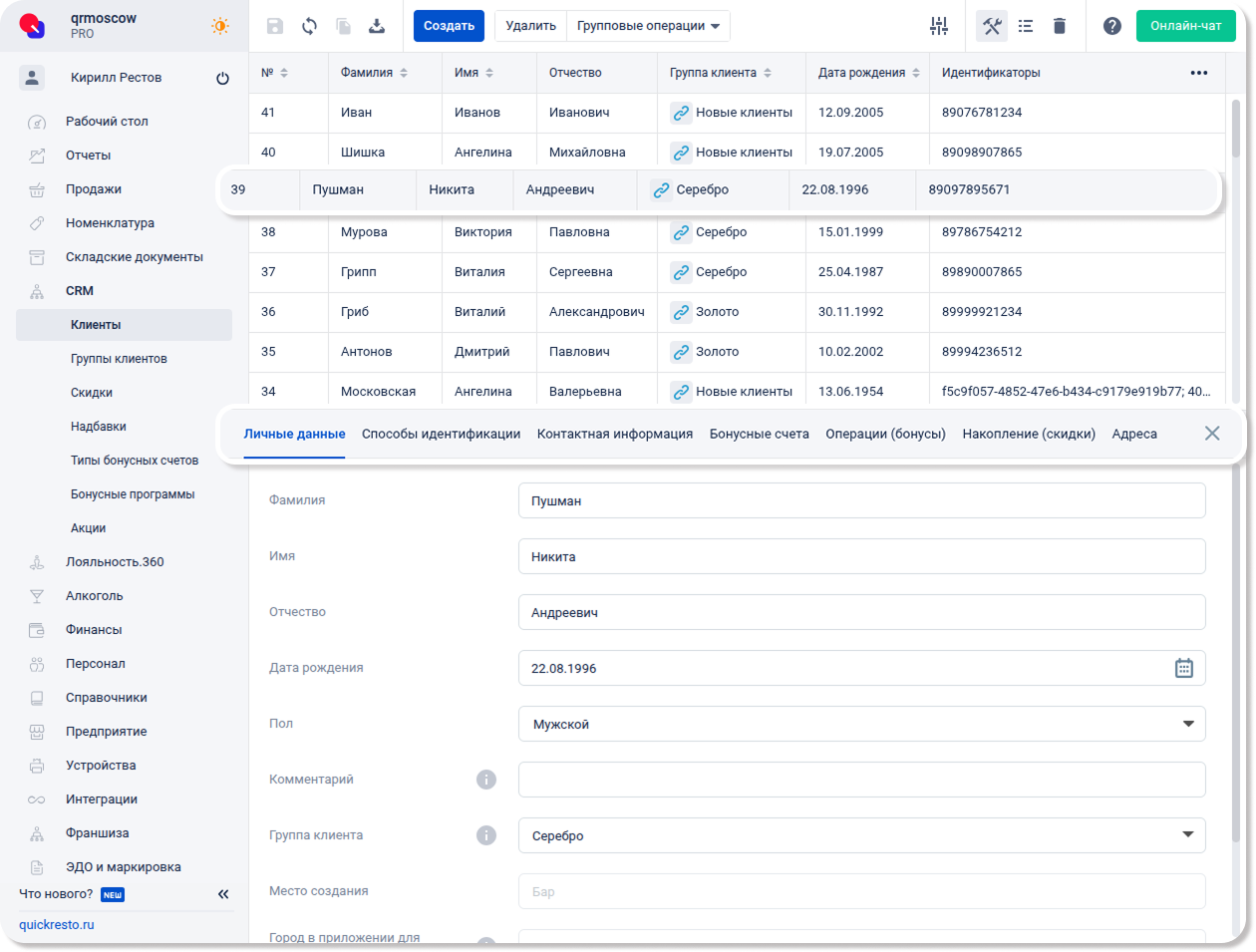Click the table's vertical scrollbar
Image resolution: width=1256 pixels, height=952 pixels.
tap(1236, 130)
